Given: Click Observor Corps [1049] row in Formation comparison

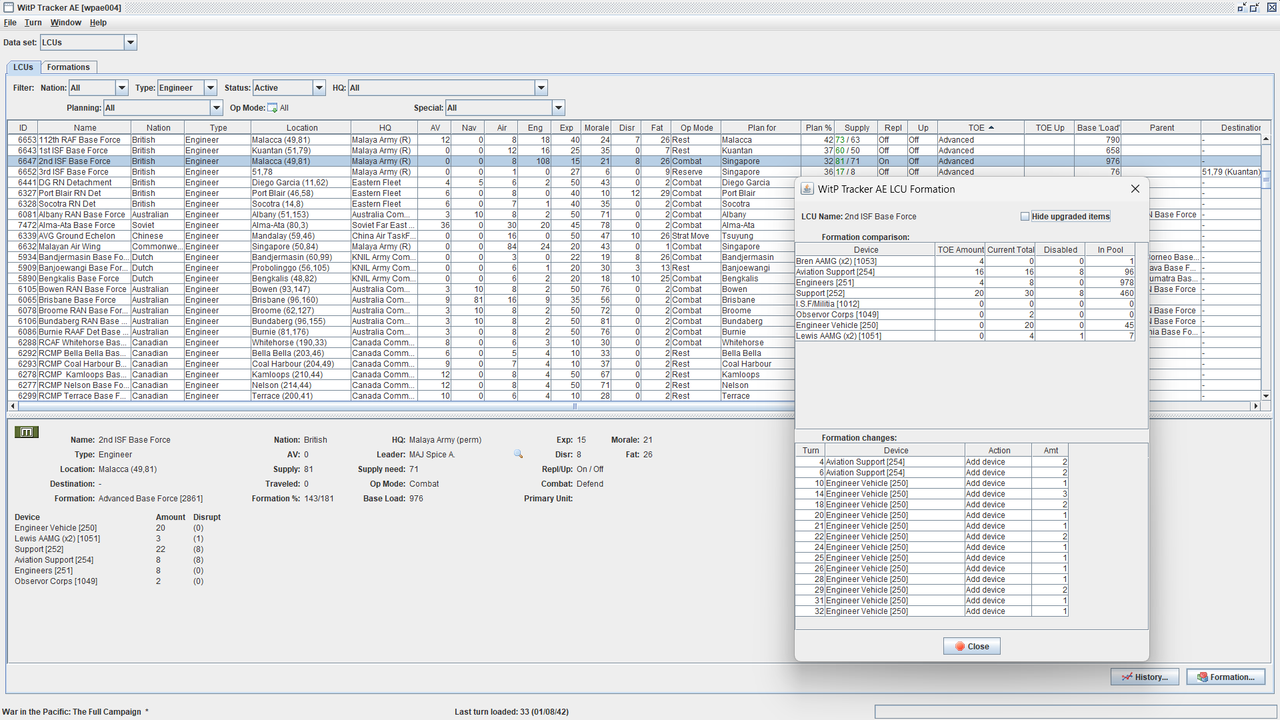Looking at the screenshot, I should tap(965, 314).
